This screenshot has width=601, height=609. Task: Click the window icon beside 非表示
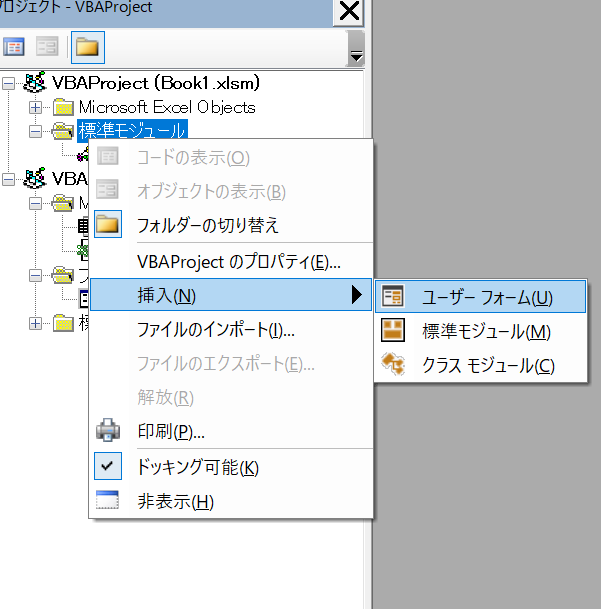click(x=107, y=501)
